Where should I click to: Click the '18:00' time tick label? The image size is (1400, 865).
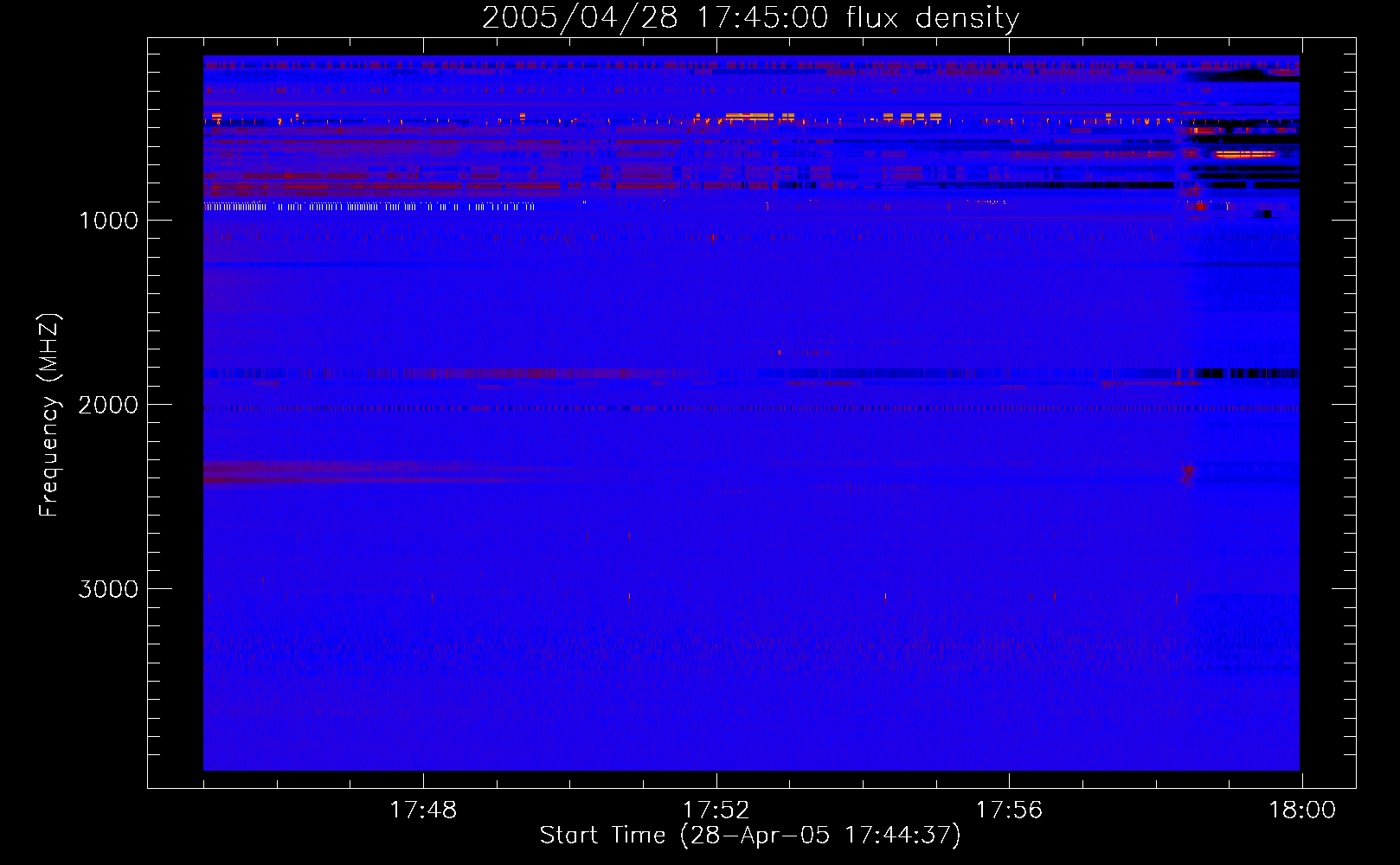[x=1302, y=811]
